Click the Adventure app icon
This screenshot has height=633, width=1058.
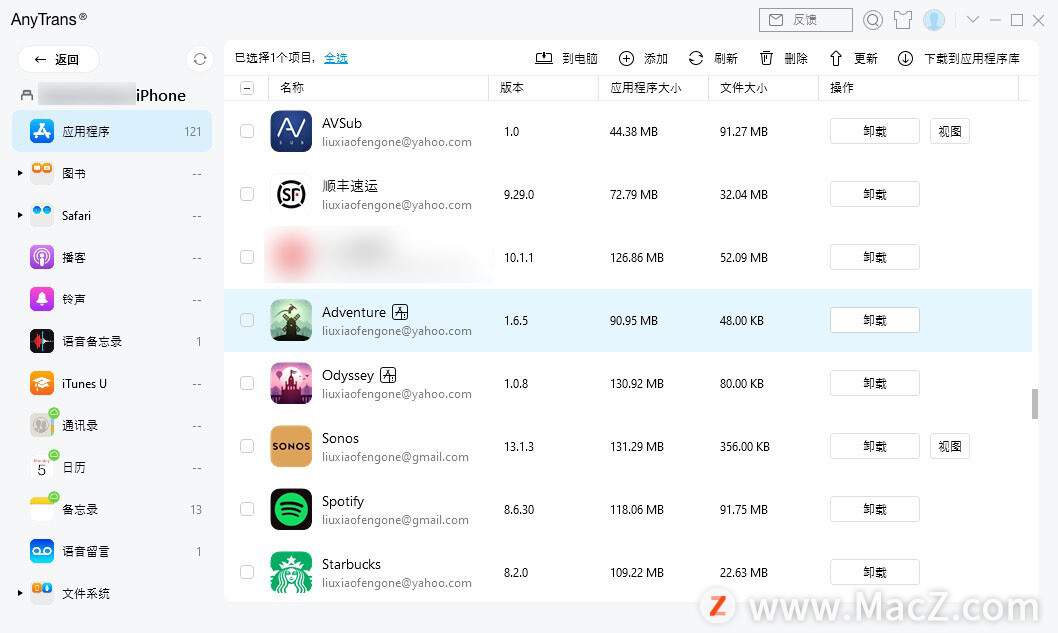coord(291,320)
